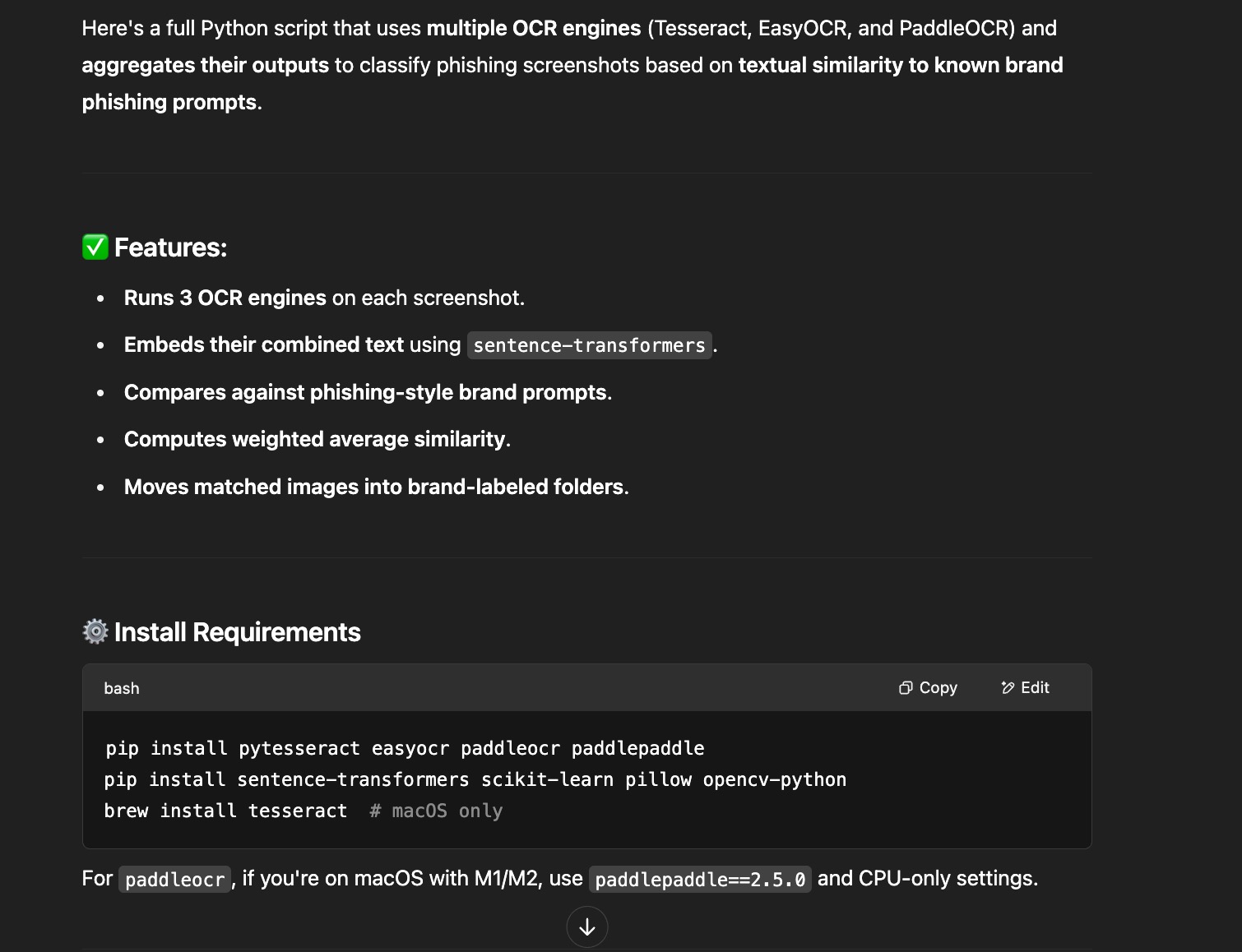Click 'Compares against phishing-style brand prompts' bullet

click(368, 392)
